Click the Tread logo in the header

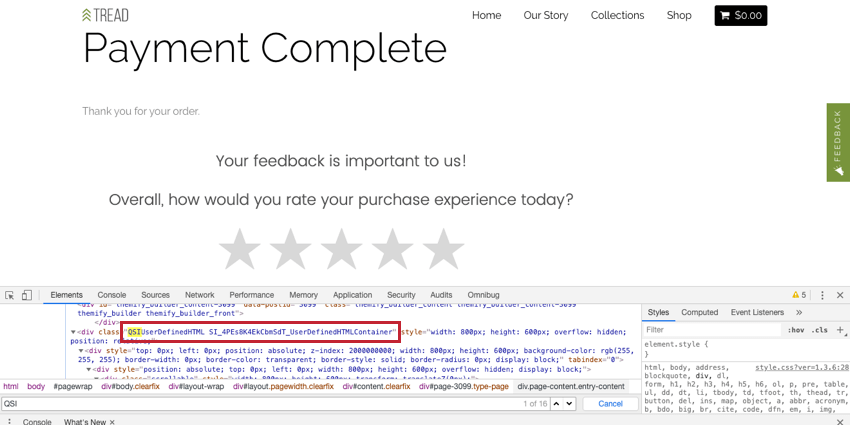[105, 15]
